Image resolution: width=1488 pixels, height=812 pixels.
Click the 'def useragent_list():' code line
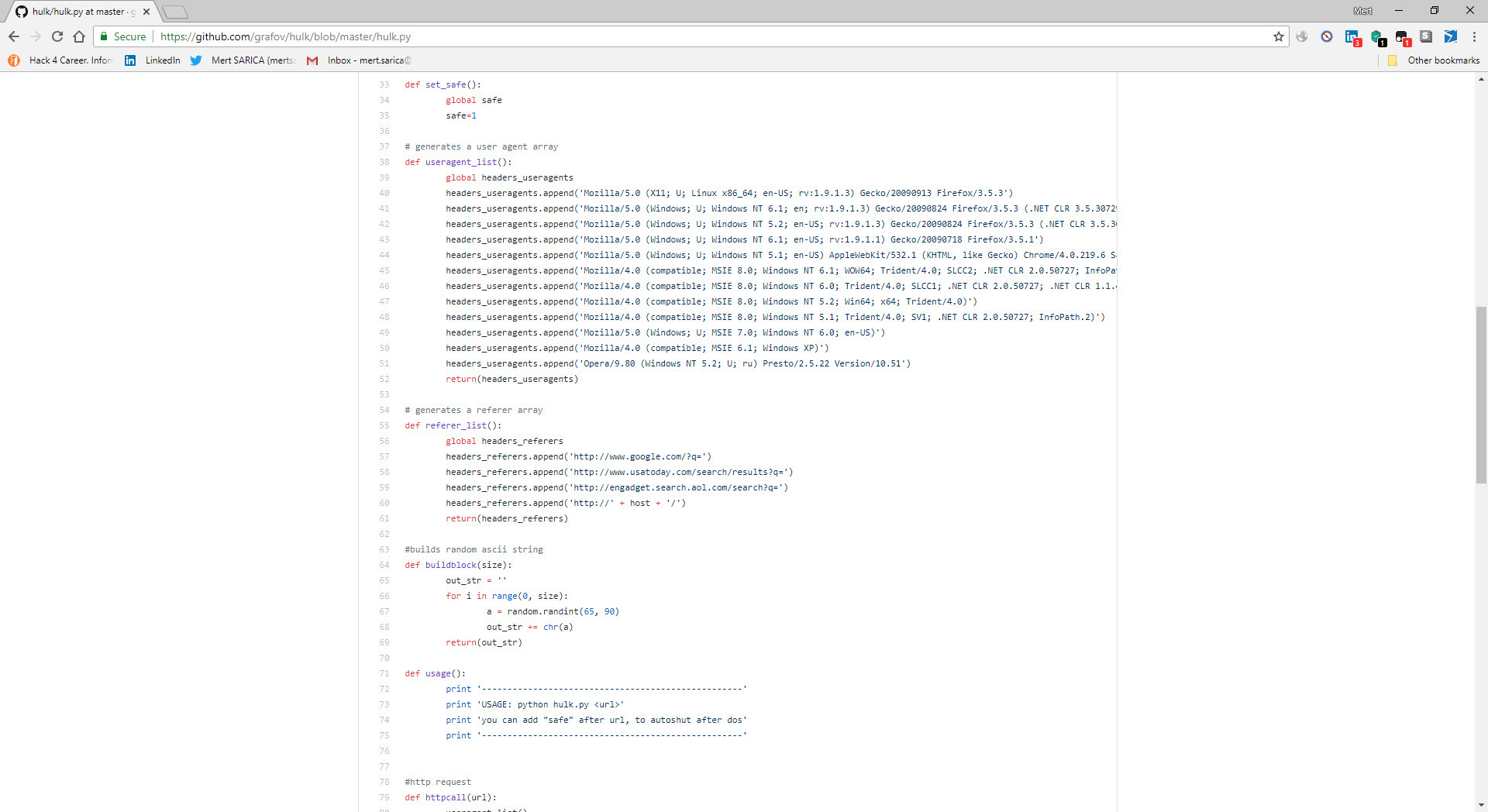point(458,162)
